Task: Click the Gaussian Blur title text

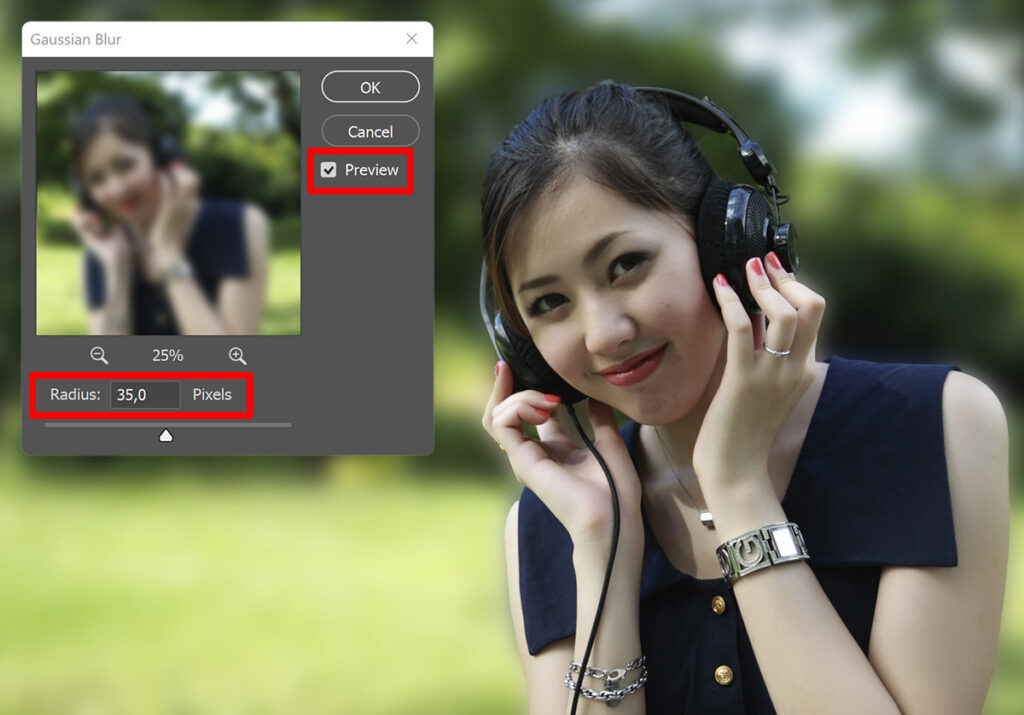Action: [76, 39]
